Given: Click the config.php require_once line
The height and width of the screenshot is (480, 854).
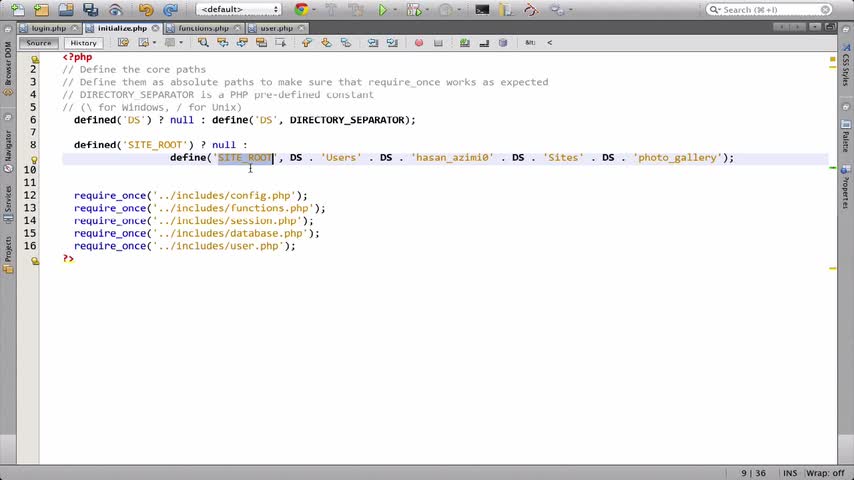Looking at the screenshot, I should (191, 196).
